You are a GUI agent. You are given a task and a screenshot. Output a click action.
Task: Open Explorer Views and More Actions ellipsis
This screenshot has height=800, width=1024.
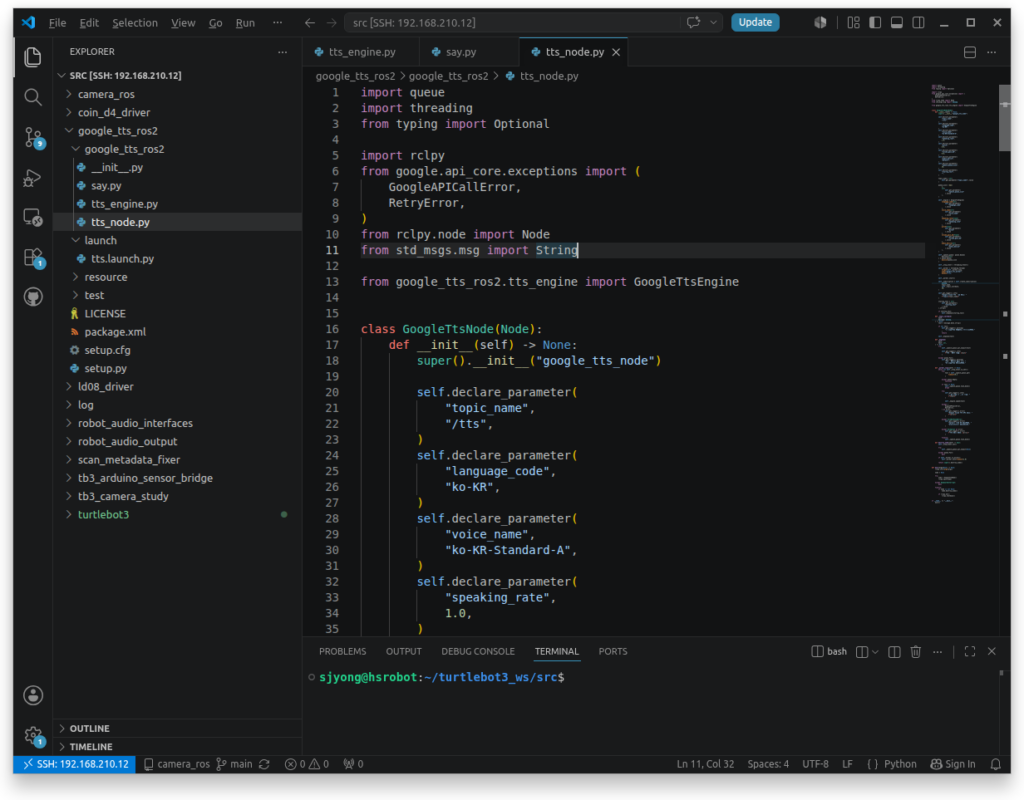(x=282, y=52)
